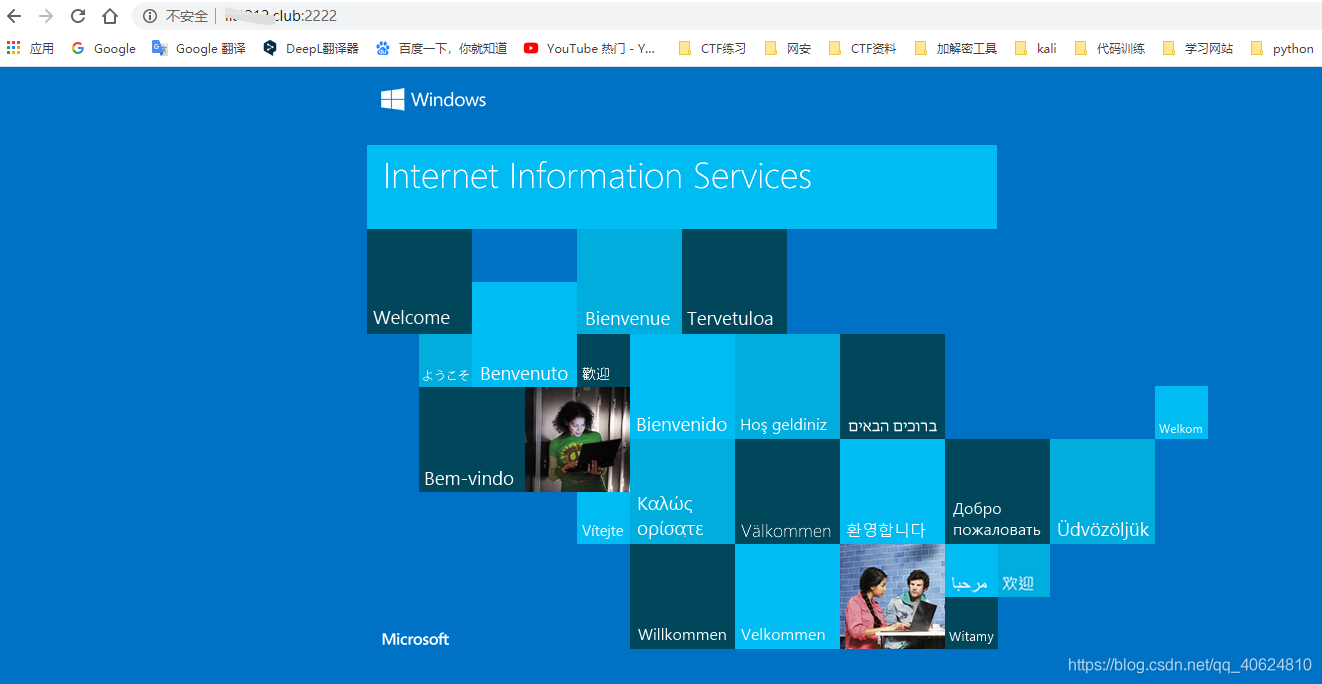The width and height of the screenshot is (1322, 684).
Task: Click the Bem-vindo tile
Action: click(471, 439)
